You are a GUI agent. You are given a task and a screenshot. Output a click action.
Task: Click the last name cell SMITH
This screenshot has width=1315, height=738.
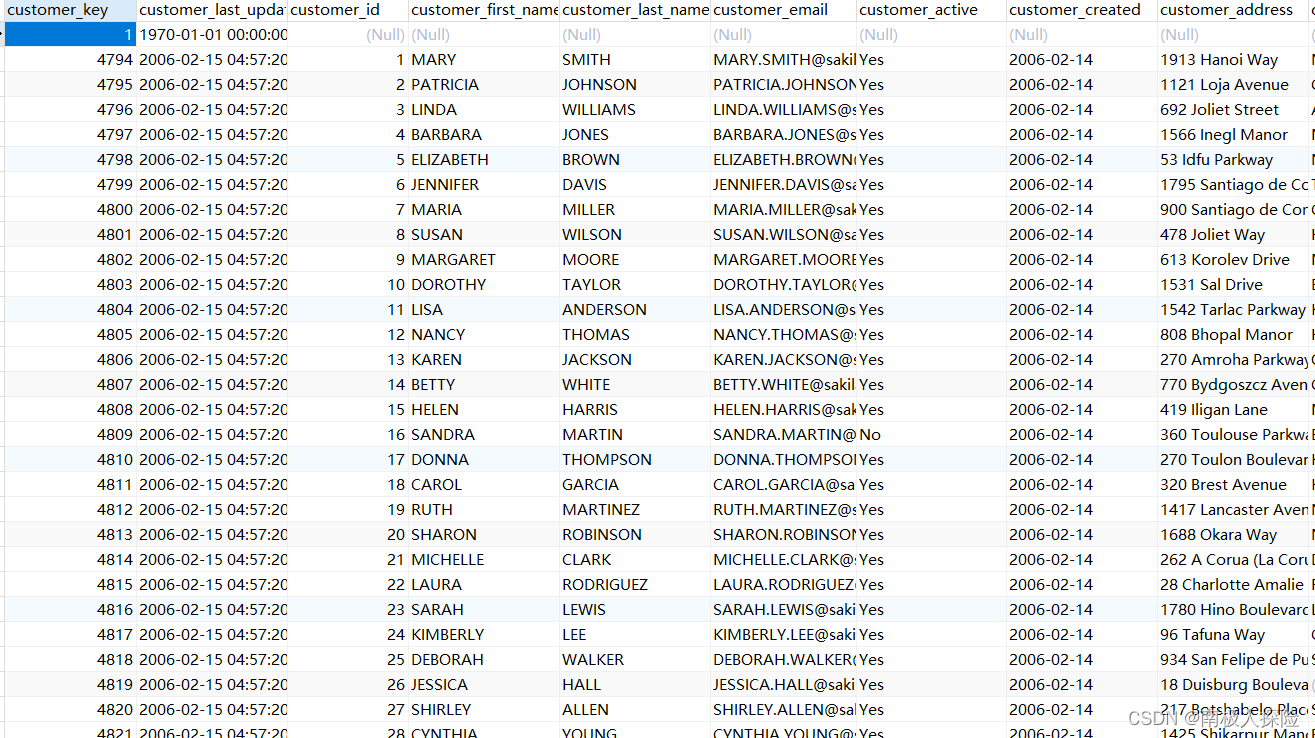point(635,59)
